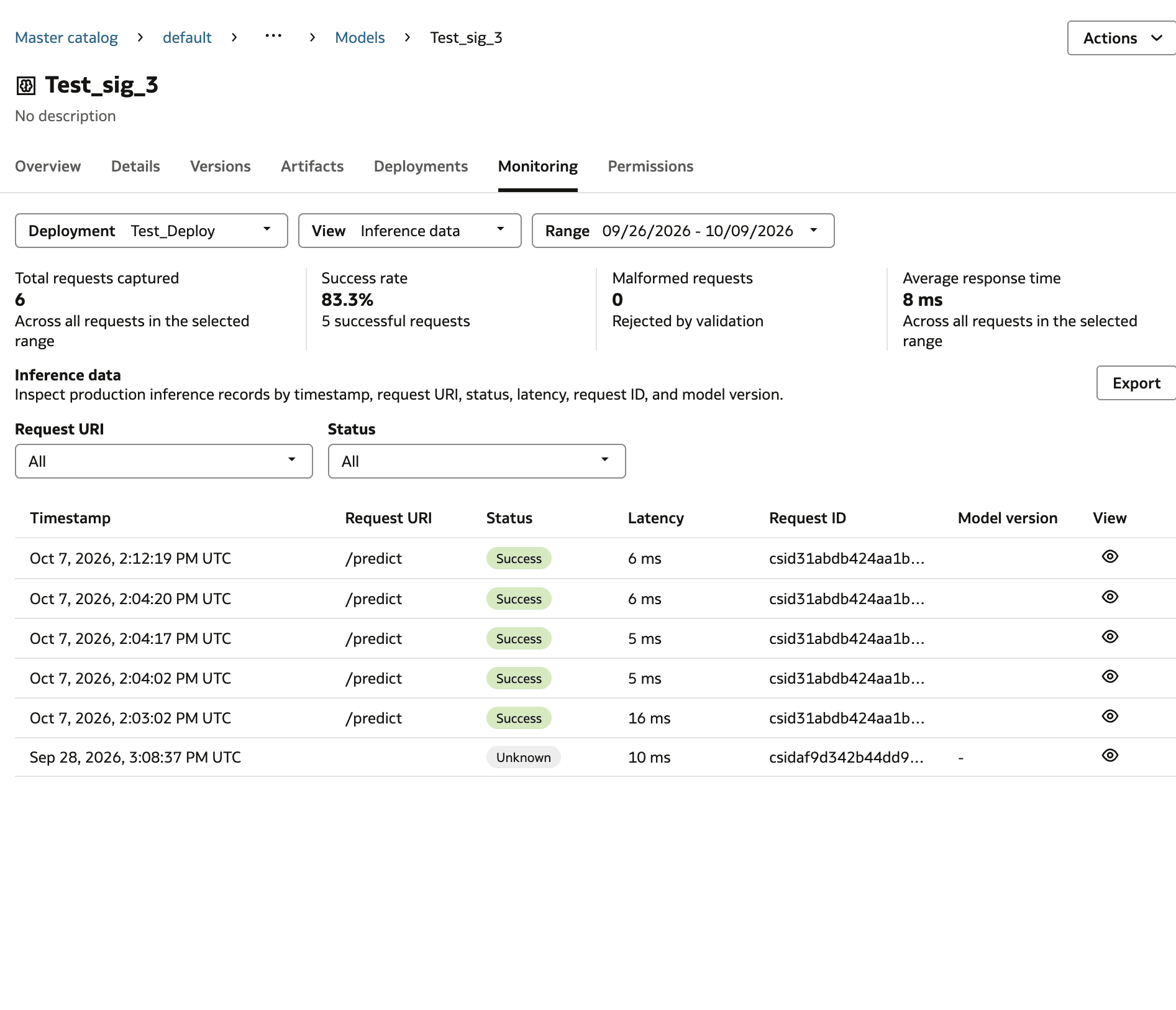
Task: Go to default breadcrumb link
Action: (x=187, y=38)
